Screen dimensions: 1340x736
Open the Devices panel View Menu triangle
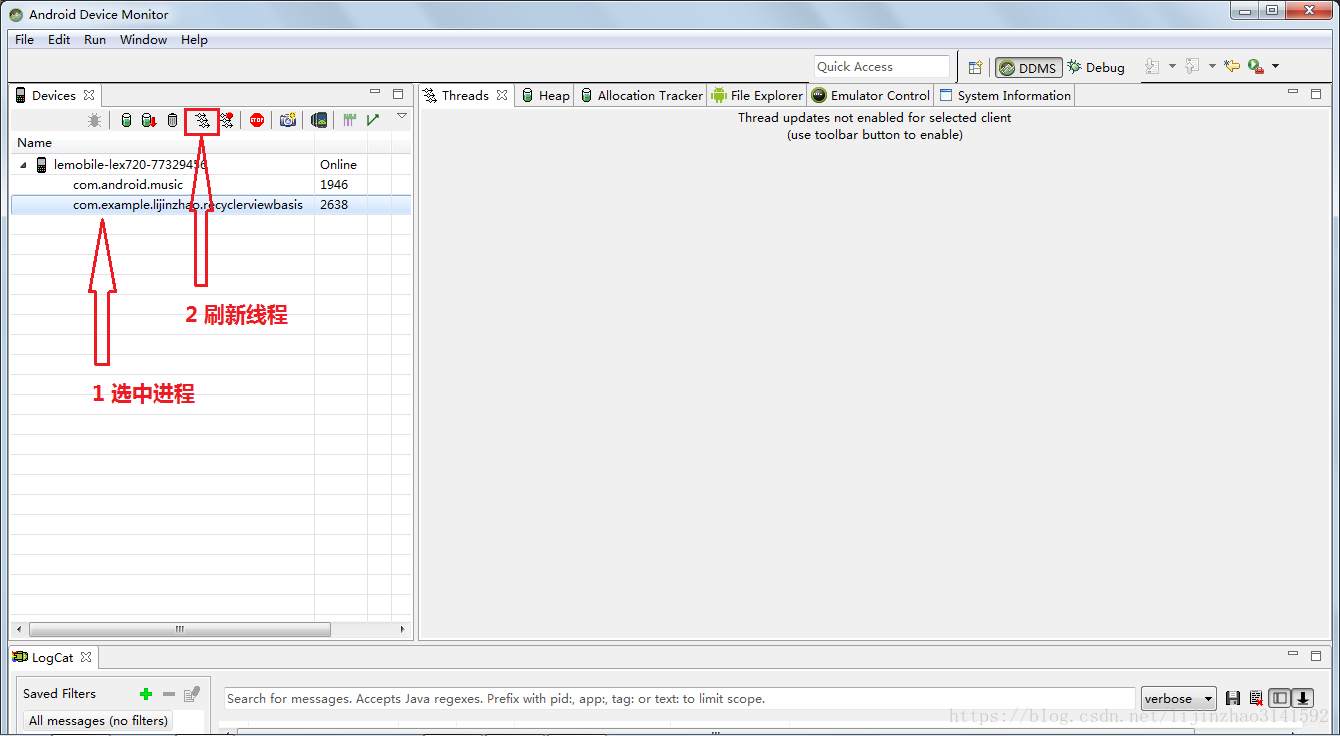pos(402,117)
